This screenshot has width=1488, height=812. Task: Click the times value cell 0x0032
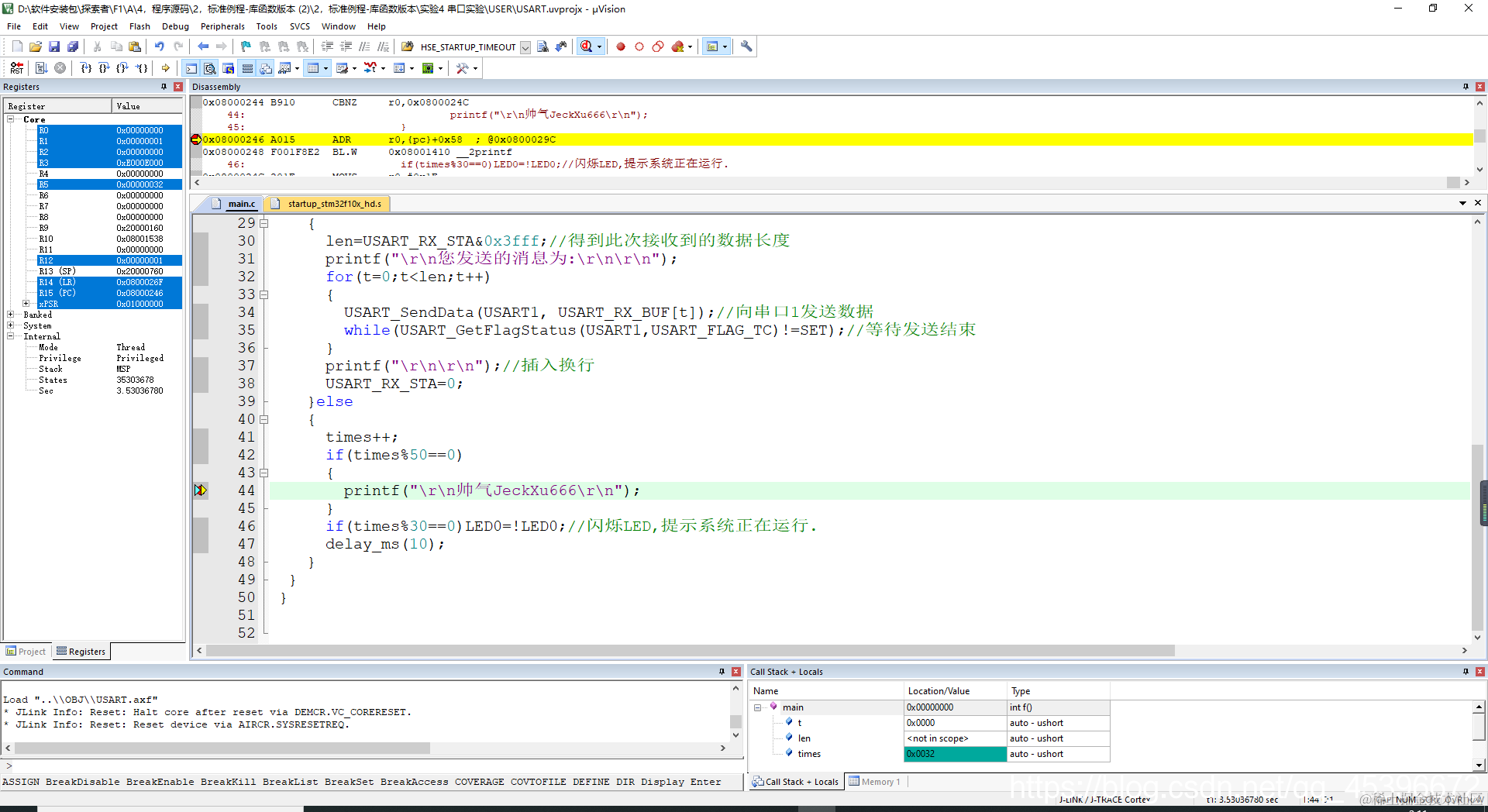pyautogui.click(x=956, y=754)
